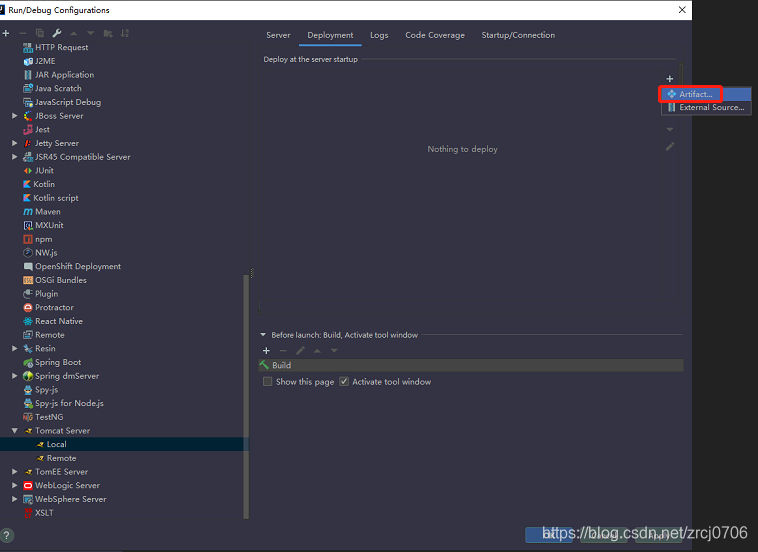Select Local under Tomcat Server
This screenshot has height=552, width=758.
(57, 444)
